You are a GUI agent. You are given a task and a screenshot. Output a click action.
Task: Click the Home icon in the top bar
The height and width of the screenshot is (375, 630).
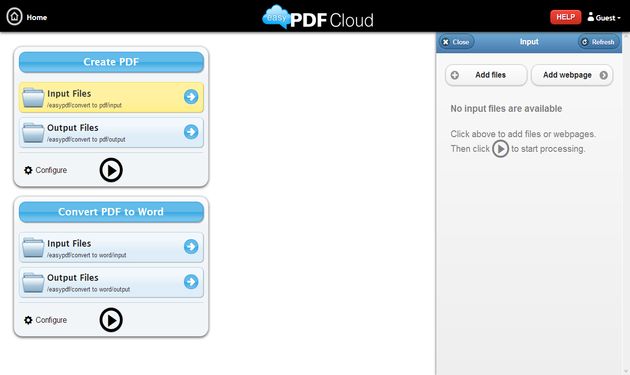pyautogui.click(x=14, y=17)
